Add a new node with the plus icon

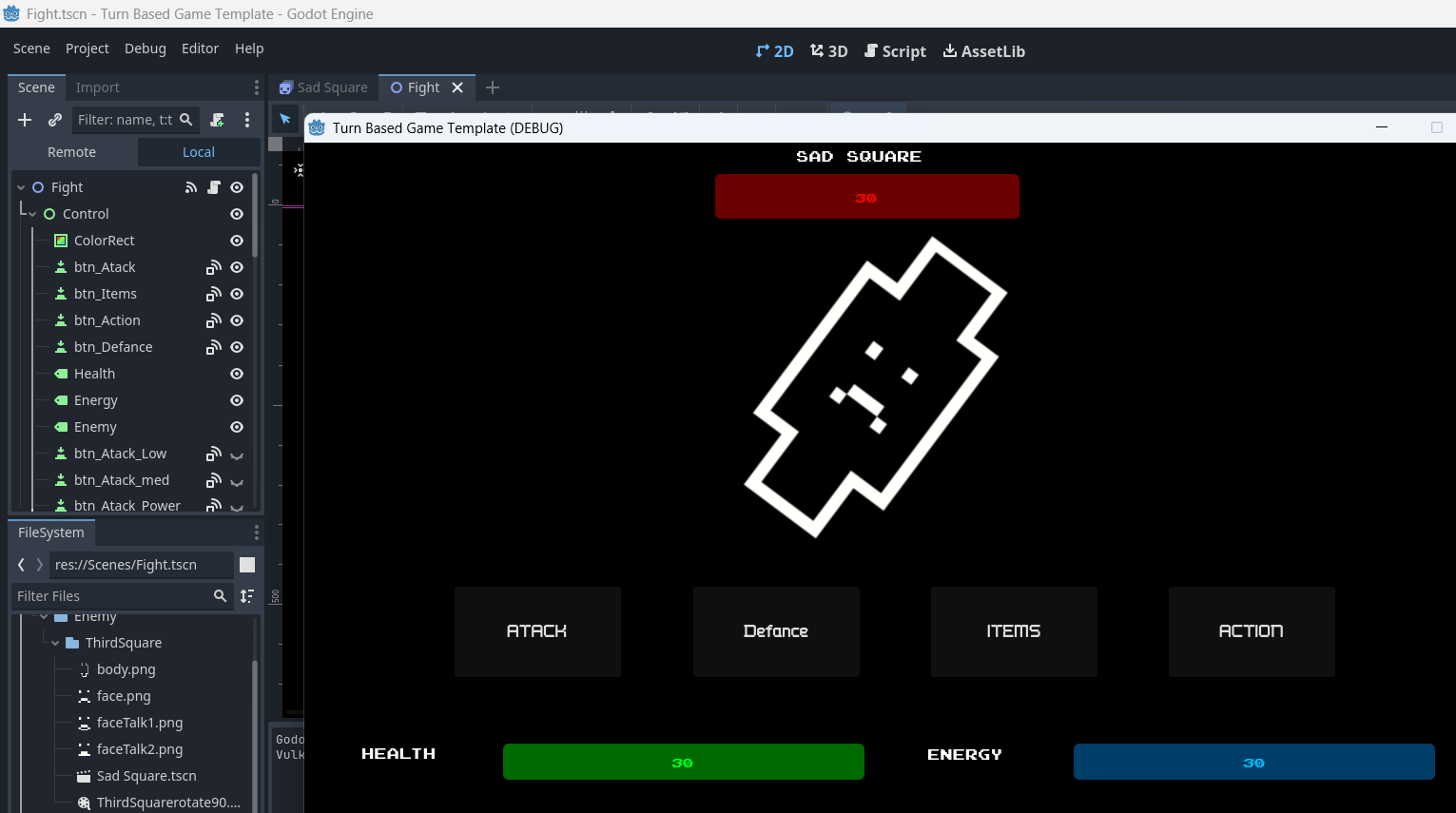[25, 120]
